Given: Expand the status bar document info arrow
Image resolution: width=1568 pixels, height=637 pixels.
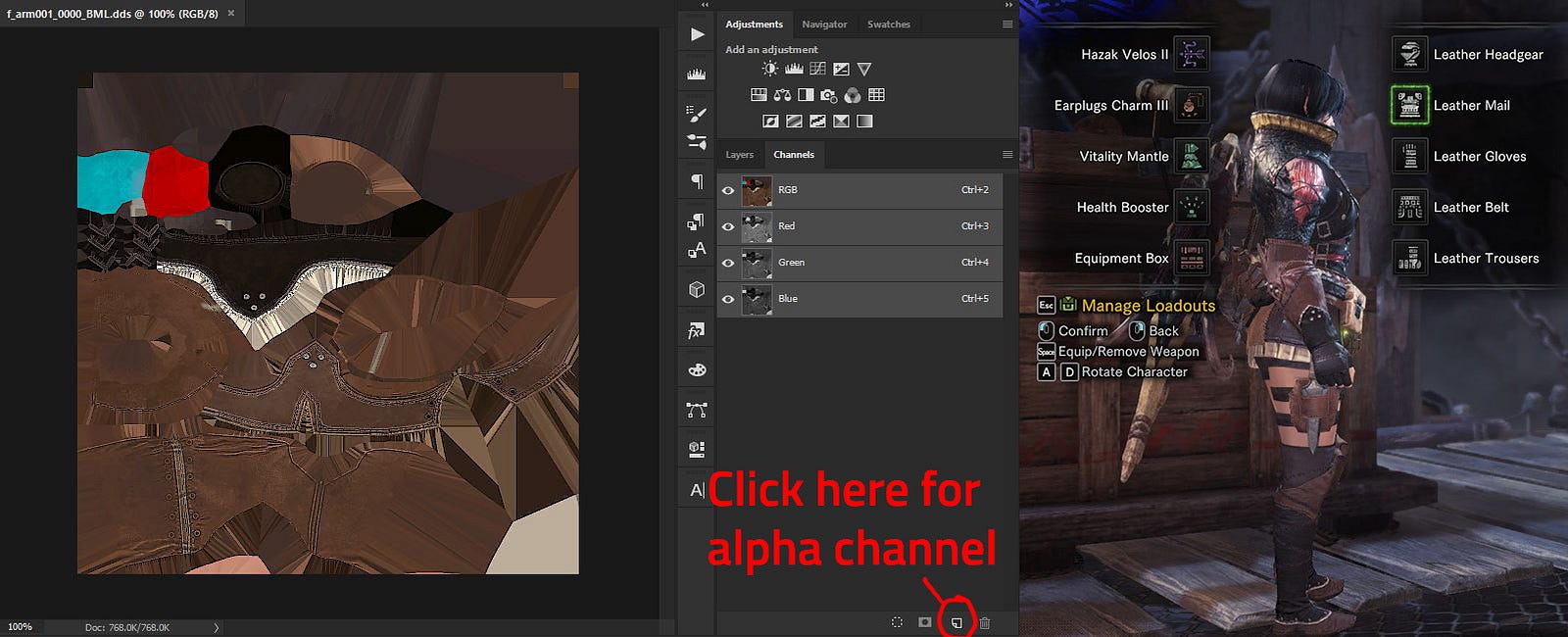Looking at the screenshot, I should click(217, 627).
